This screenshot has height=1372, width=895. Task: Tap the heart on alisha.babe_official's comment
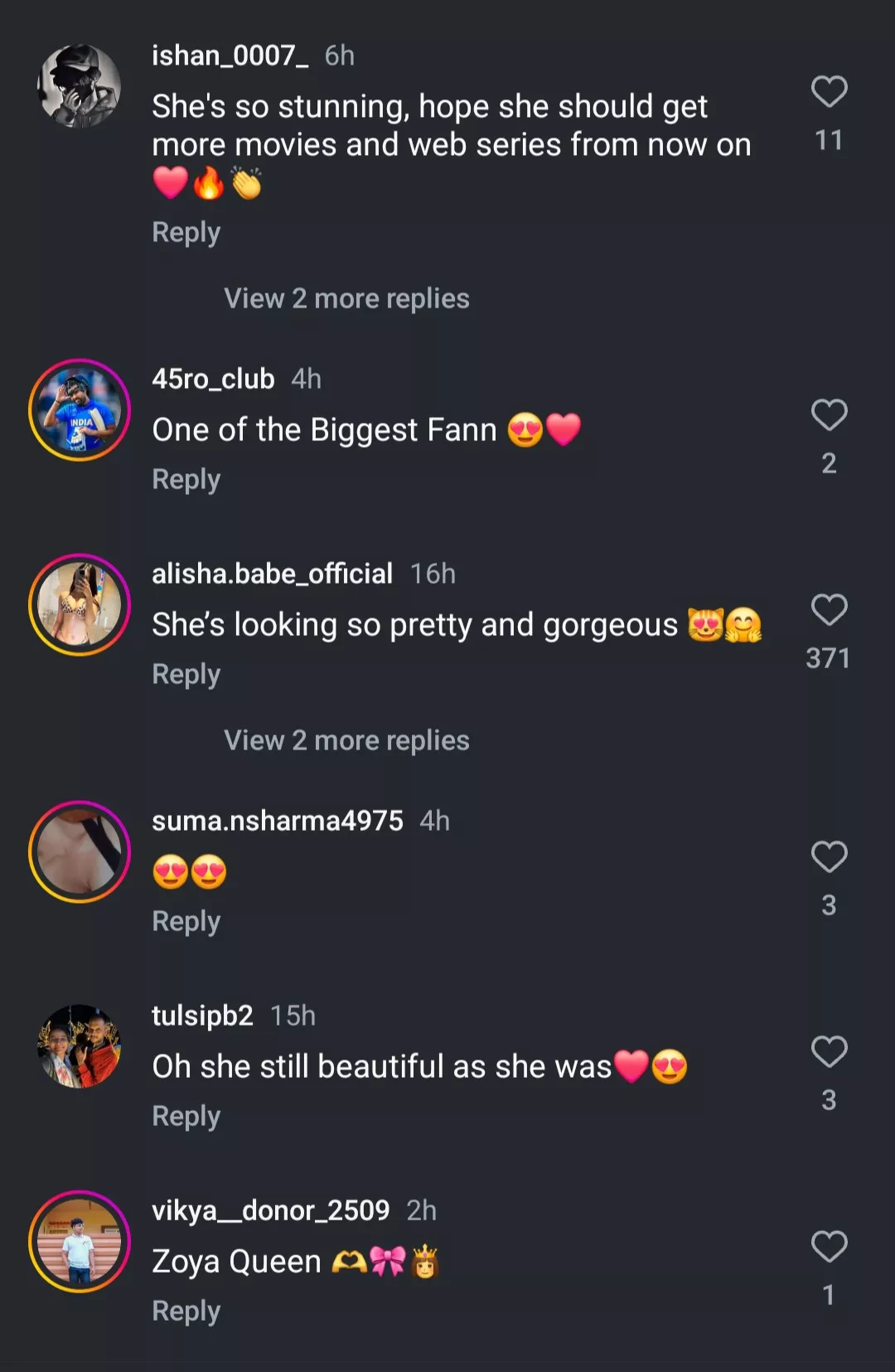[830, 611]
